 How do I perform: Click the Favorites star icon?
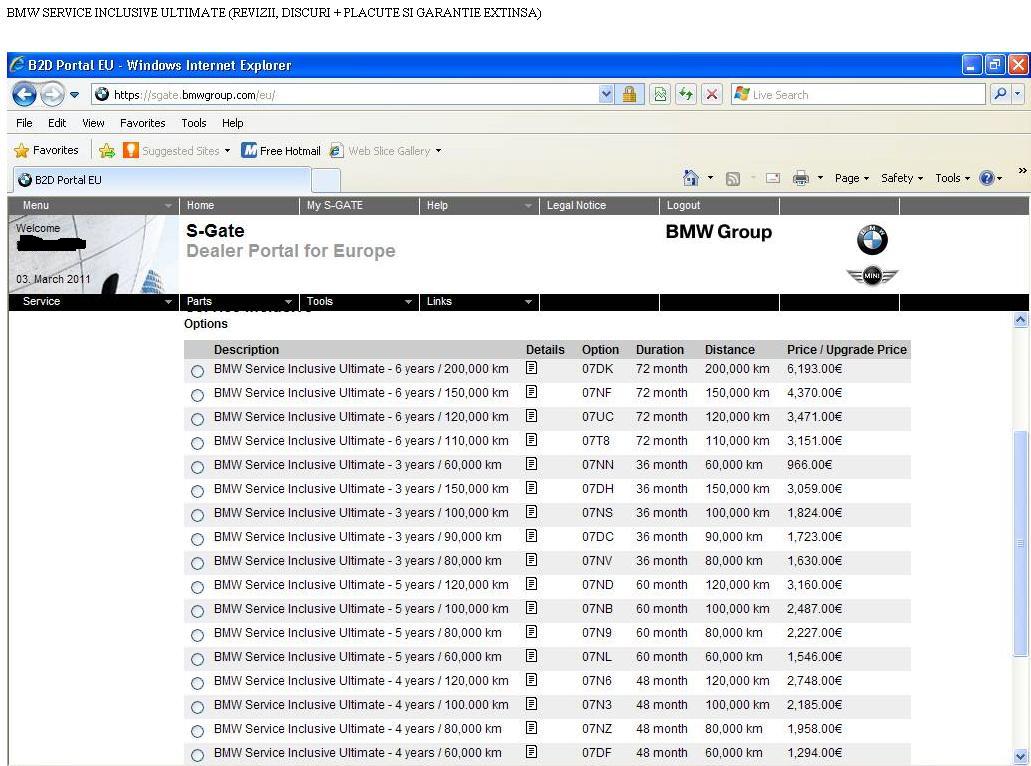pyautogui.click(x=22, y=151)
